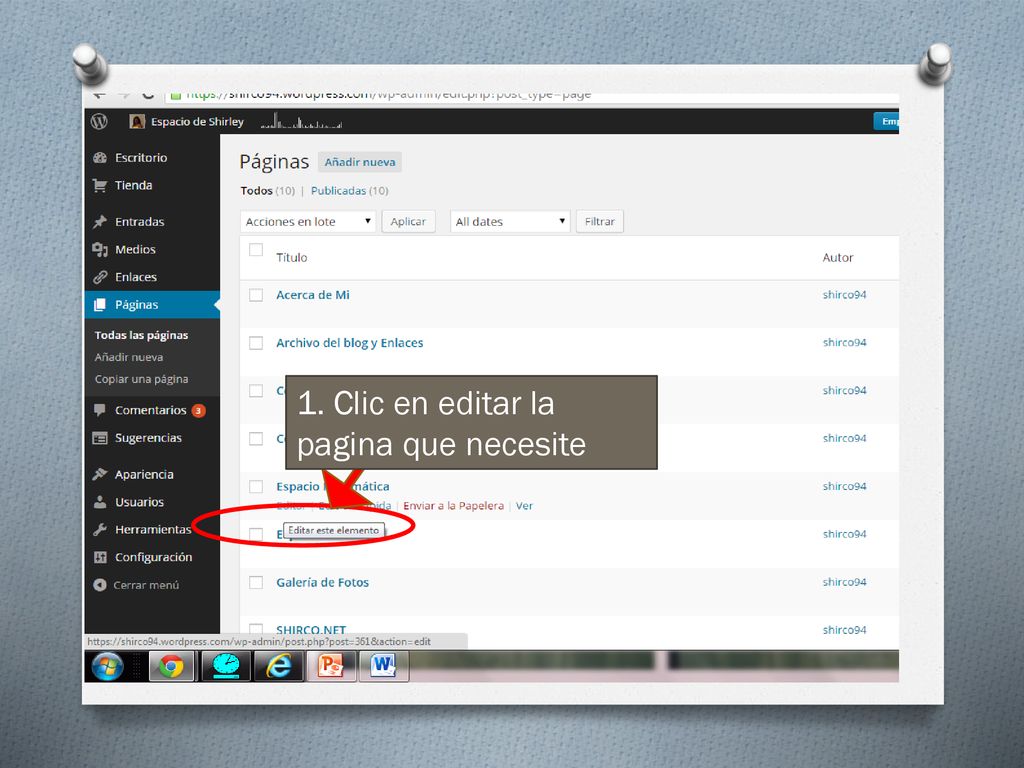Click the Entradas pushpin icon
The height and width of the screenshot is (768, 1024).
[x=100, y=221]
